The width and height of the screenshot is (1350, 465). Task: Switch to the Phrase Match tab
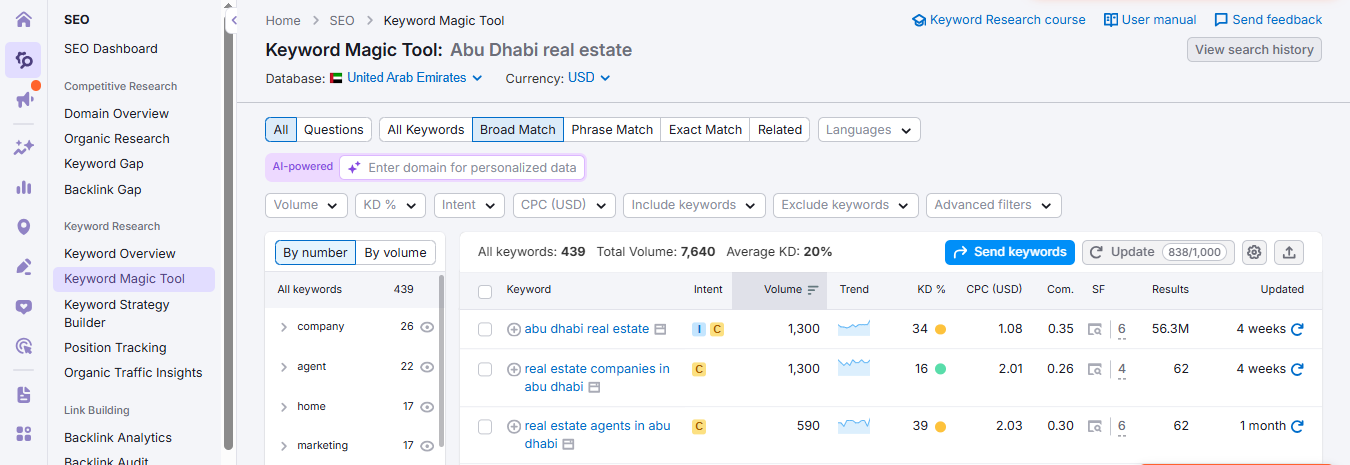pyautogui.click(x=612, y=130)
